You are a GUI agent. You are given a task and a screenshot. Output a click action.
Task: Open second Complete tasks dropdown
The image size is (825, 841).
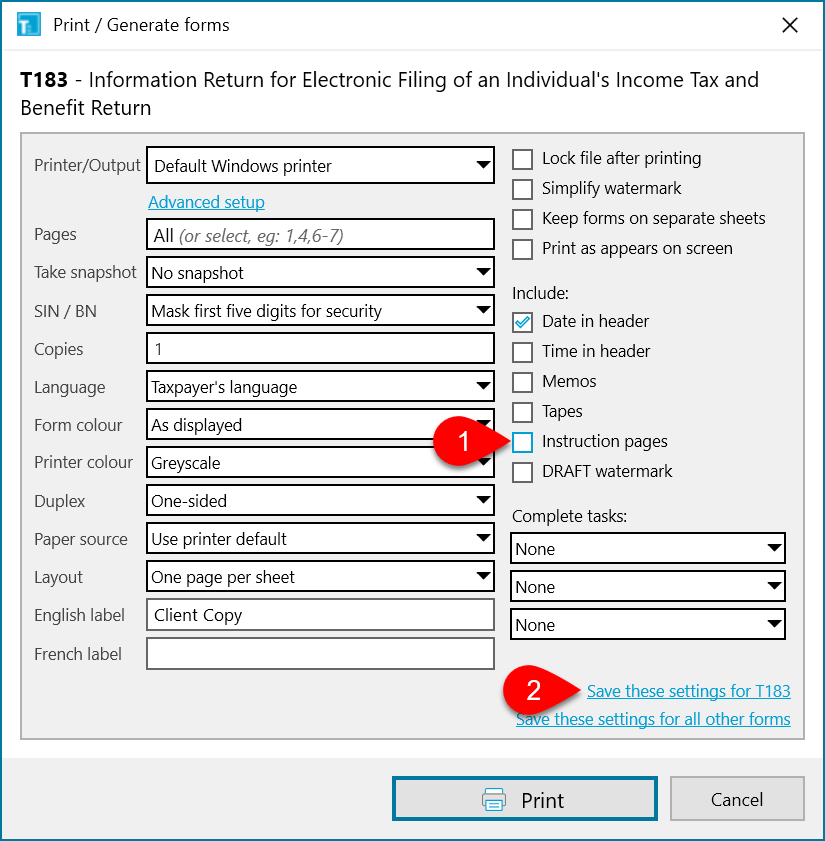point(648,586)
